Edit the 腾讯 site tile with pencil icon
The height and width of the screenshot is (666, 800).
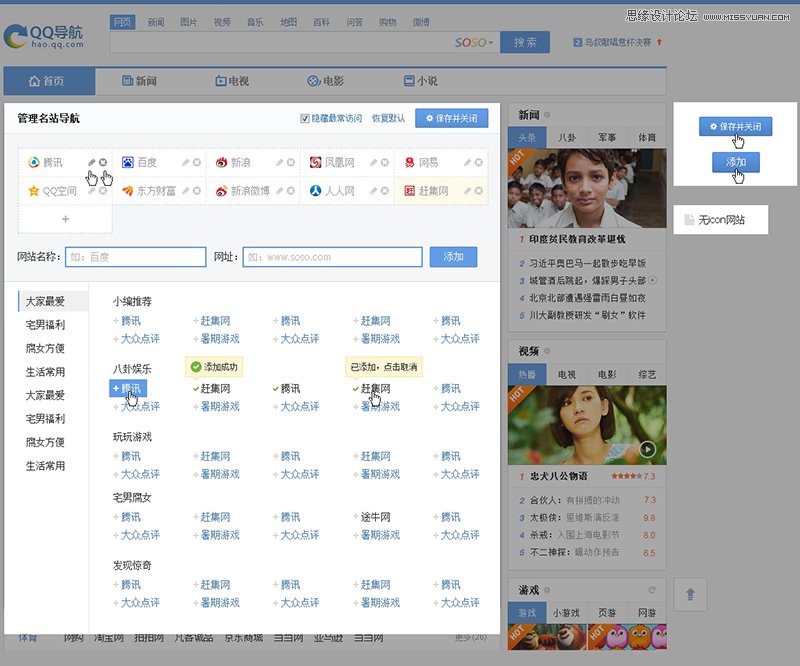pos(91,162)
